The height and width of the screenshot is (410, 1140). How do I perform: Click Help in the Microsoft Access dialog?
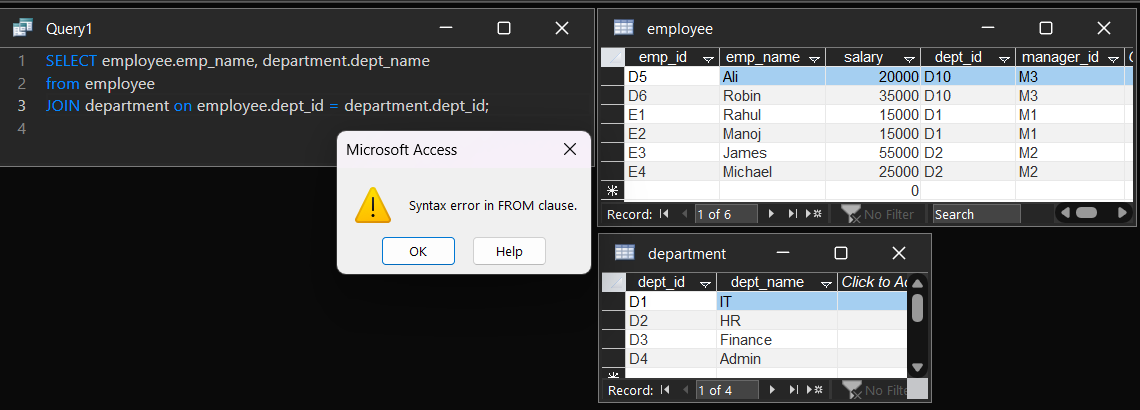click(509, 251)
